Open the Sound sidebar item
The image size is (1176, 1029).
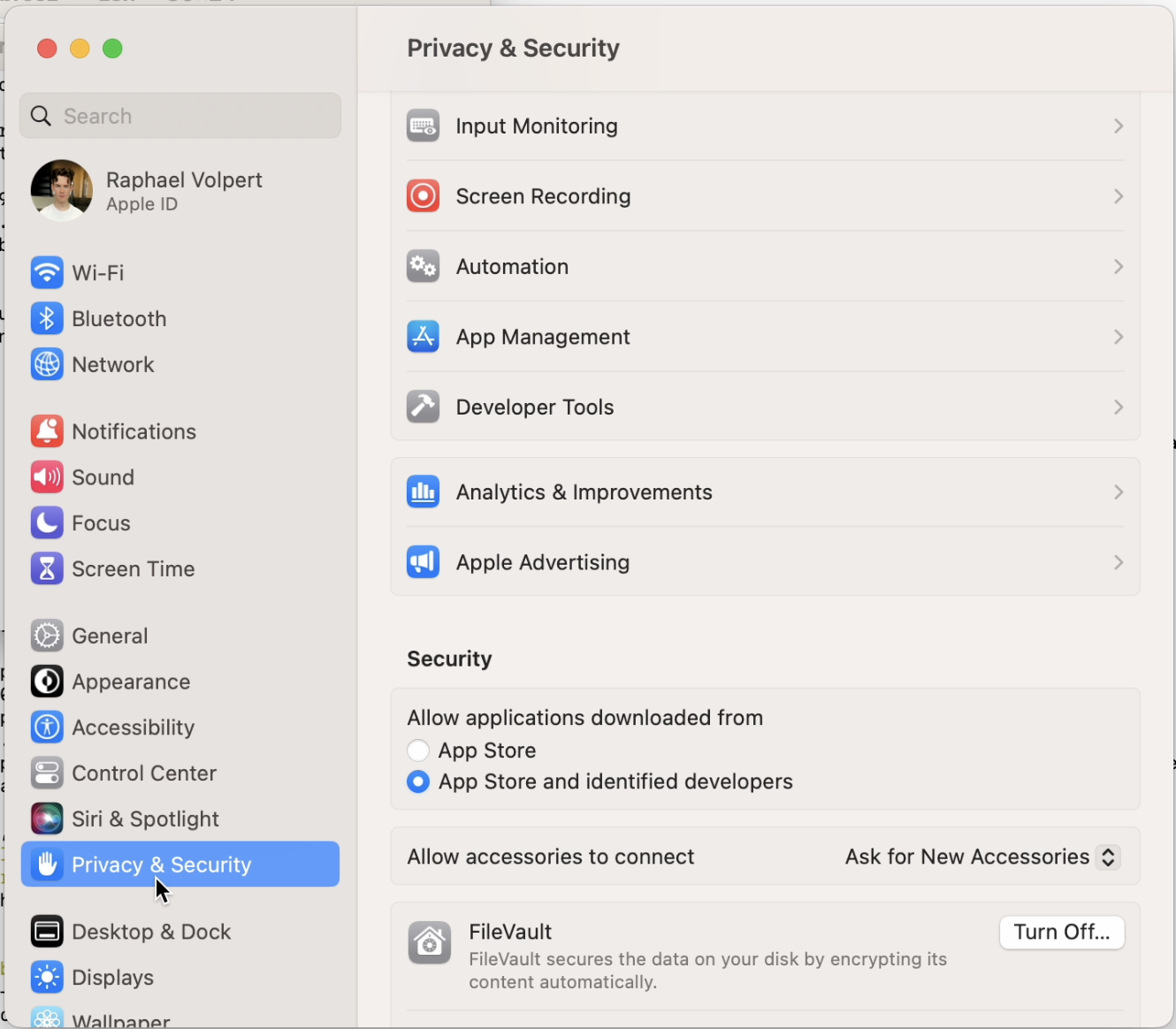click(180, 477)
